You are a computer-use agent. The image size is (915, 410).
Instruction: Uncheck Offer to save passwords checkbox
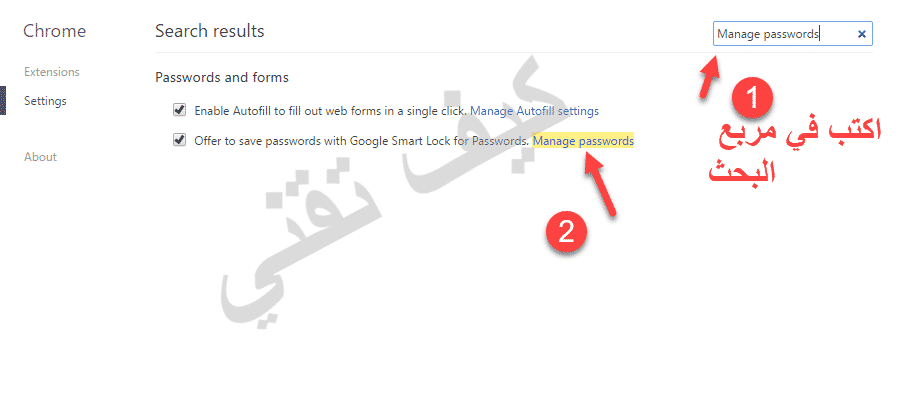point(180,141)
